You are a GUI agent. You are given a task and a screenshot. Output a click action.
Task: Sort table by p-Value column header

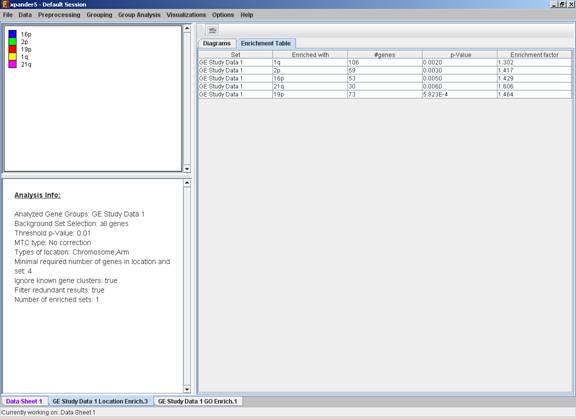460,55
